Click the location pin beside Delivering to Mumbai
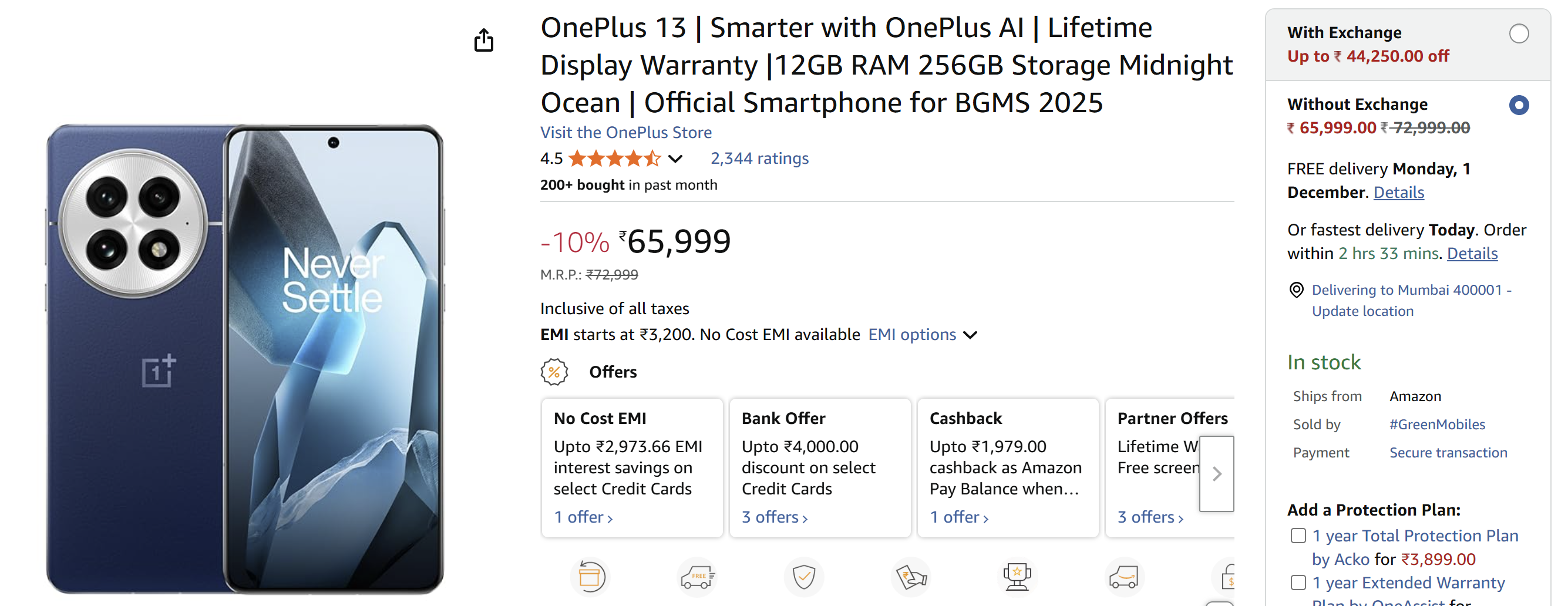Viewport: 1568px width, 606px height. tap(1297, 289)
